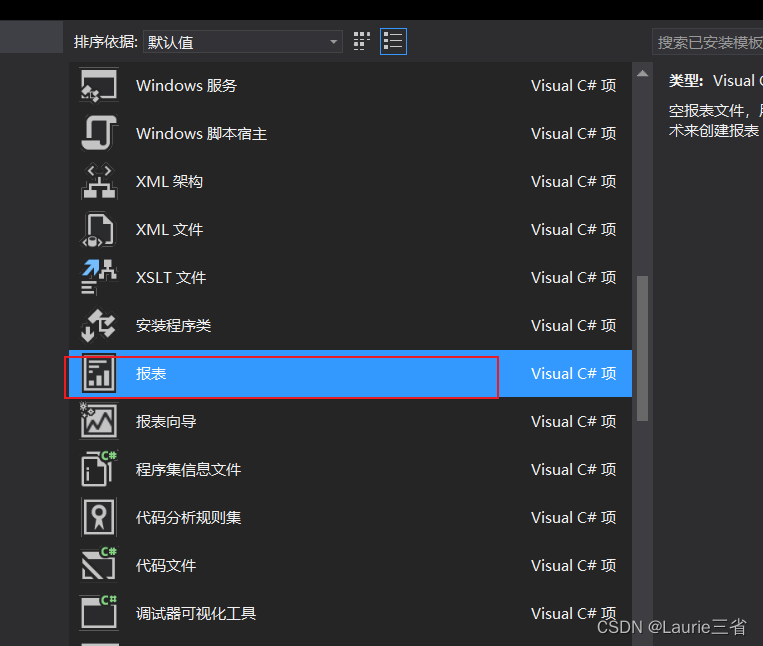Click the 代码文件 C# icon

[99, 565]
